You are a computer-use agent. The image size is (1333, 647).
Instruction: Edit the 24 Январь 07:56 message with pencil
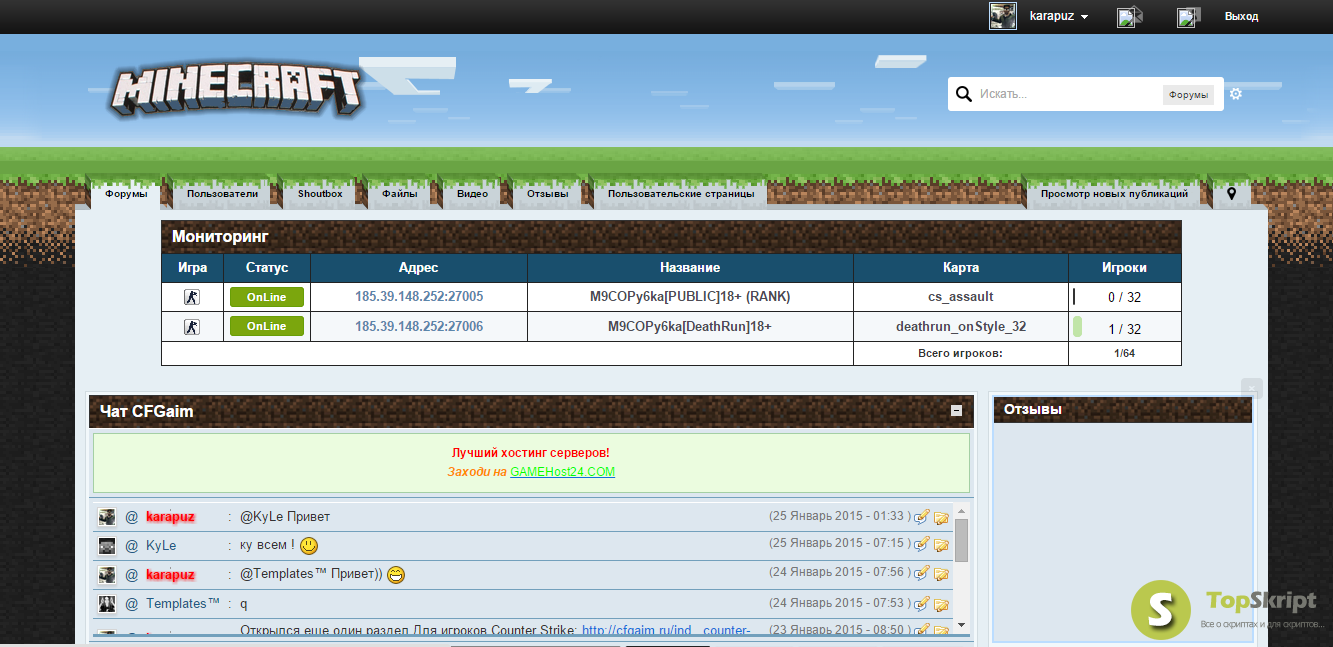point(922,574)
